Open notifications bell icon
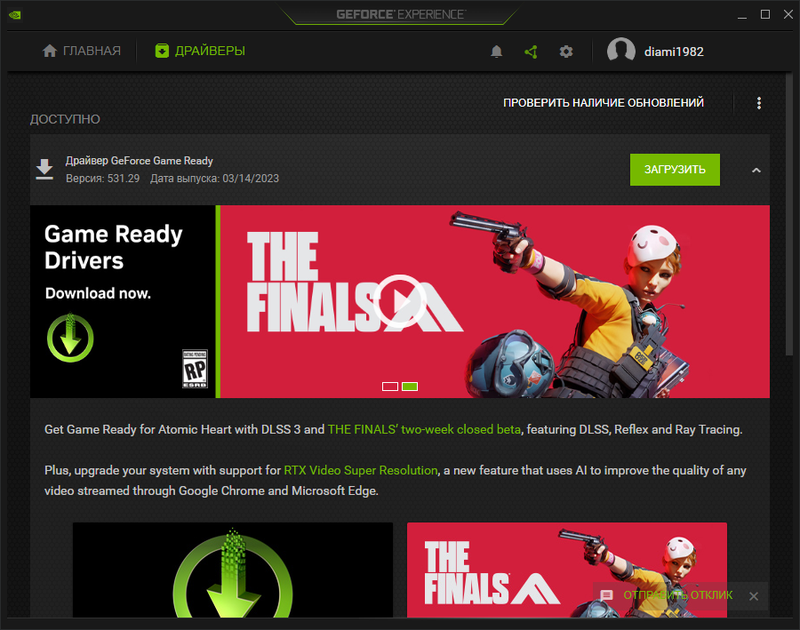 click(x=496, y=52)
